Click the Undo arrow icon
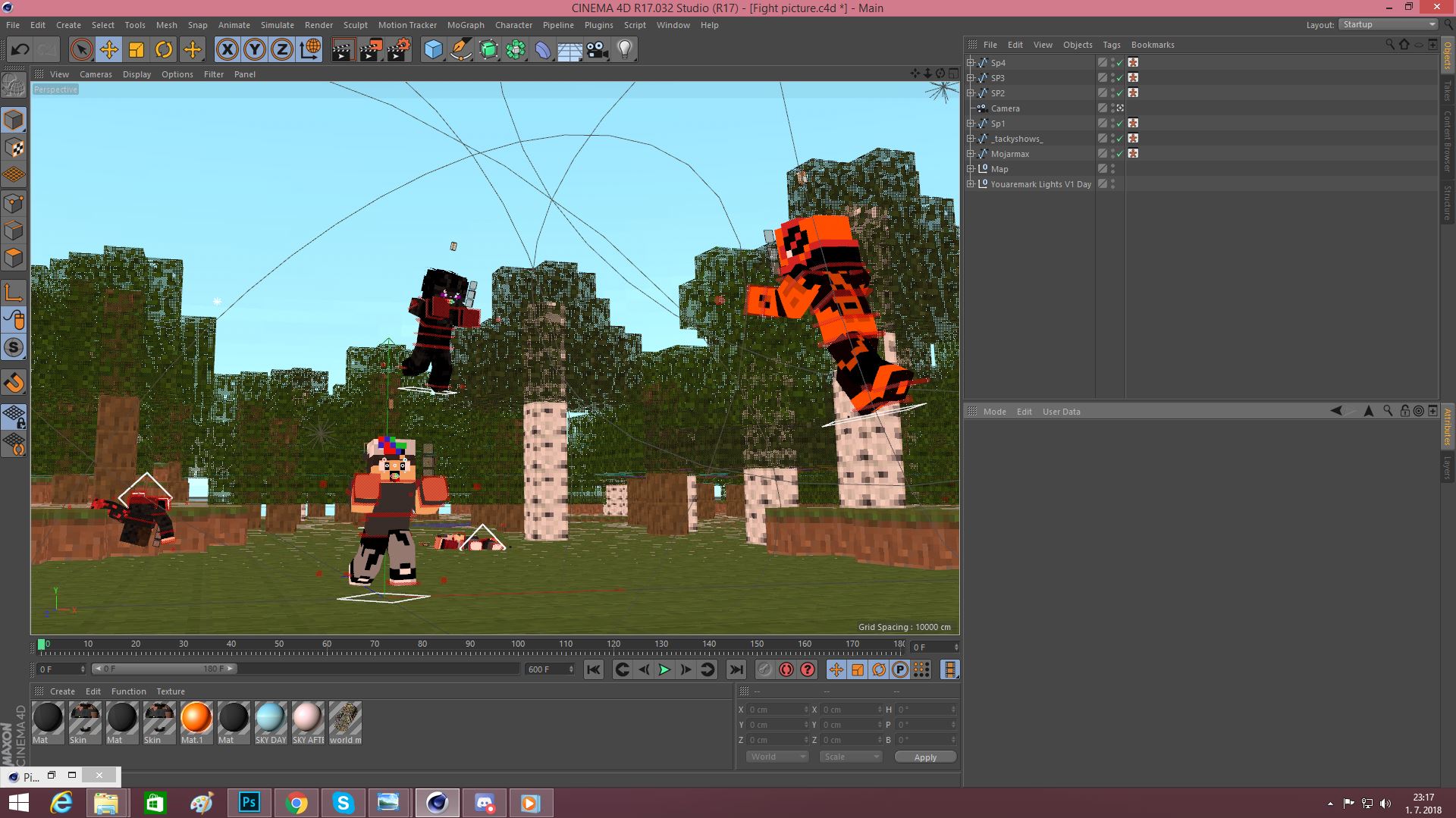The height and width of the screenshot is (818, 1456). 20,50
